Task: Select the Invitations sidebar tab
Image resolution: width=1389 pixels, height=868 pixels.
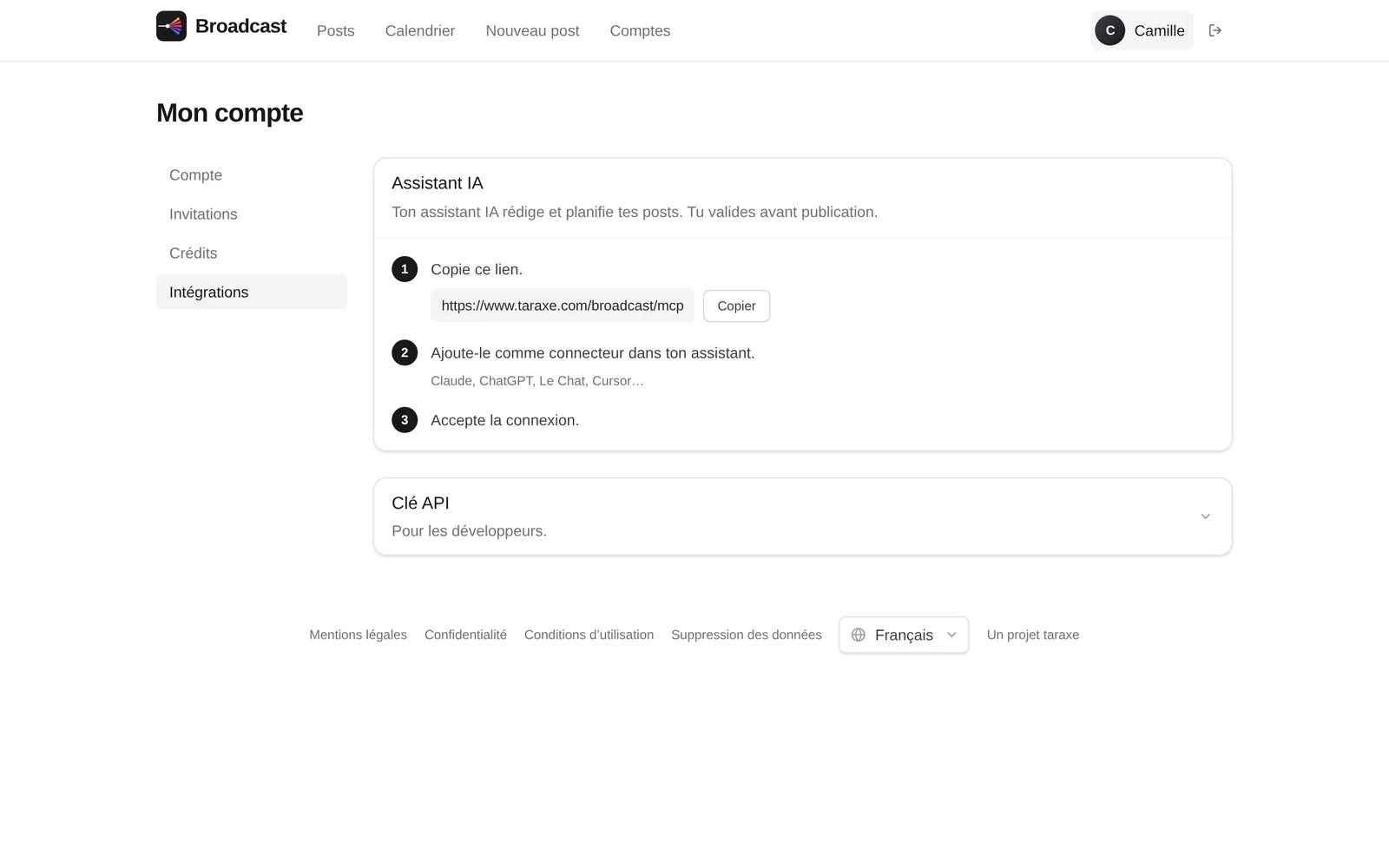Action: (x=252, y=214)
